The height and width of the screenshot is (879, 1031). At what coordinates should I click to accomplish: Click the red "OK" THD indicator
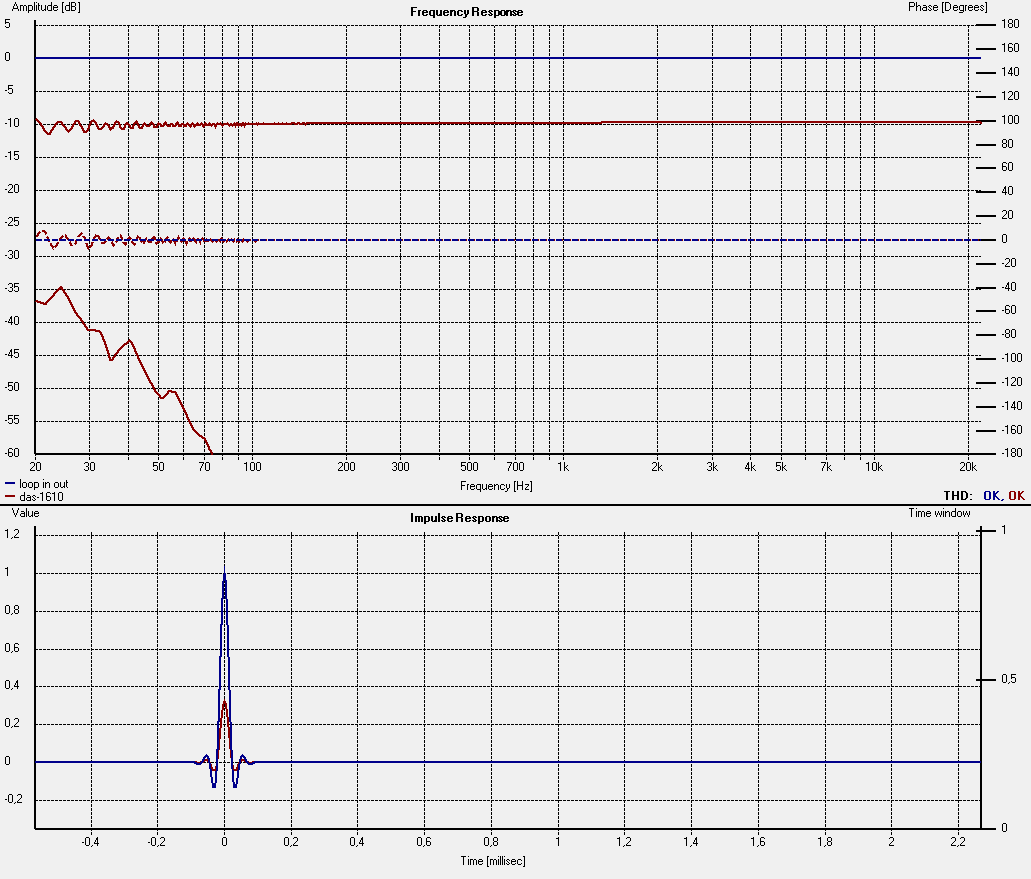tap(1016, 496)
